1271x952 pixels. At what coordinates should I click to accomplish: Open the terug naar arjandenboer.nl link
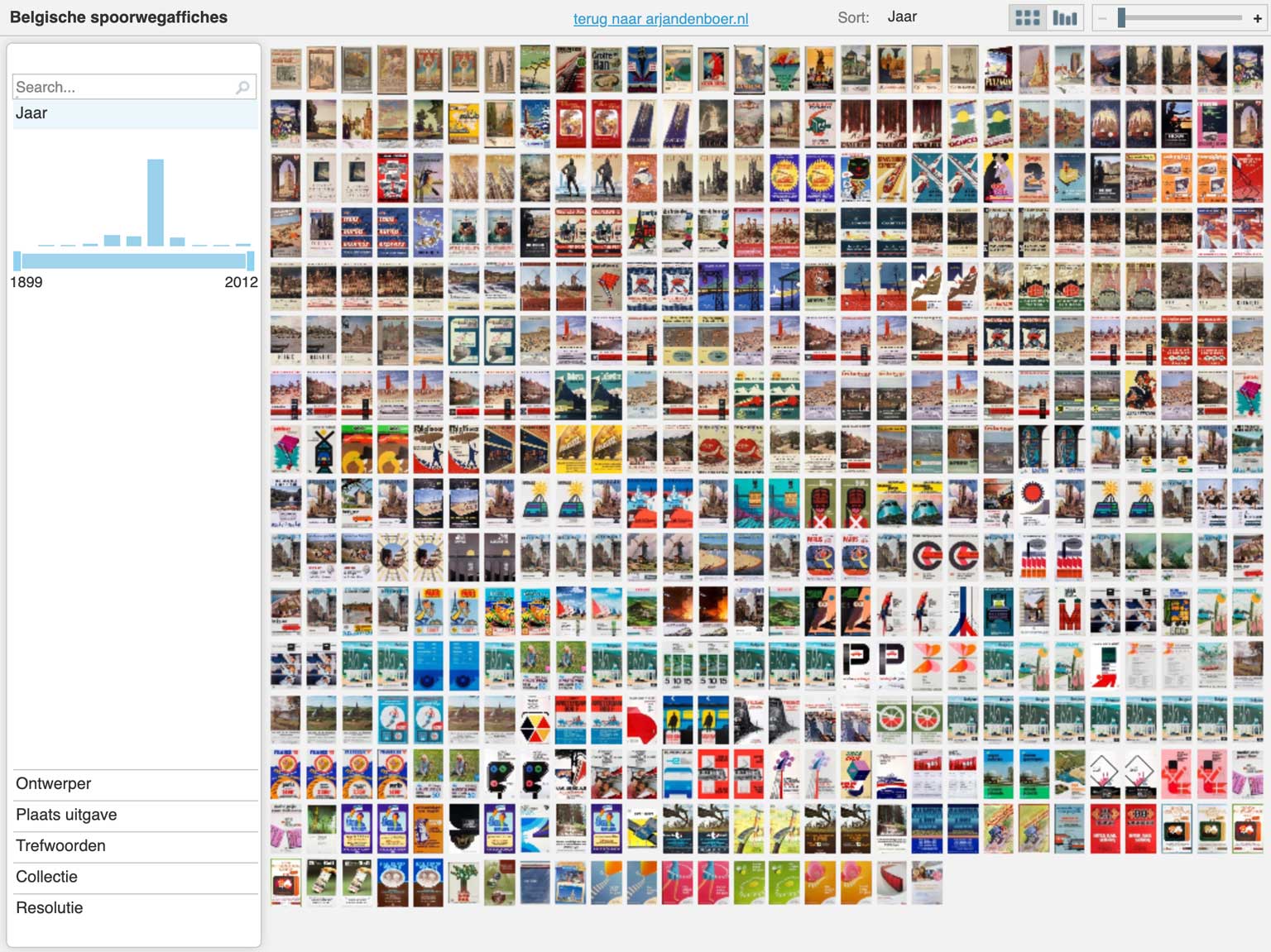[660, 18]
